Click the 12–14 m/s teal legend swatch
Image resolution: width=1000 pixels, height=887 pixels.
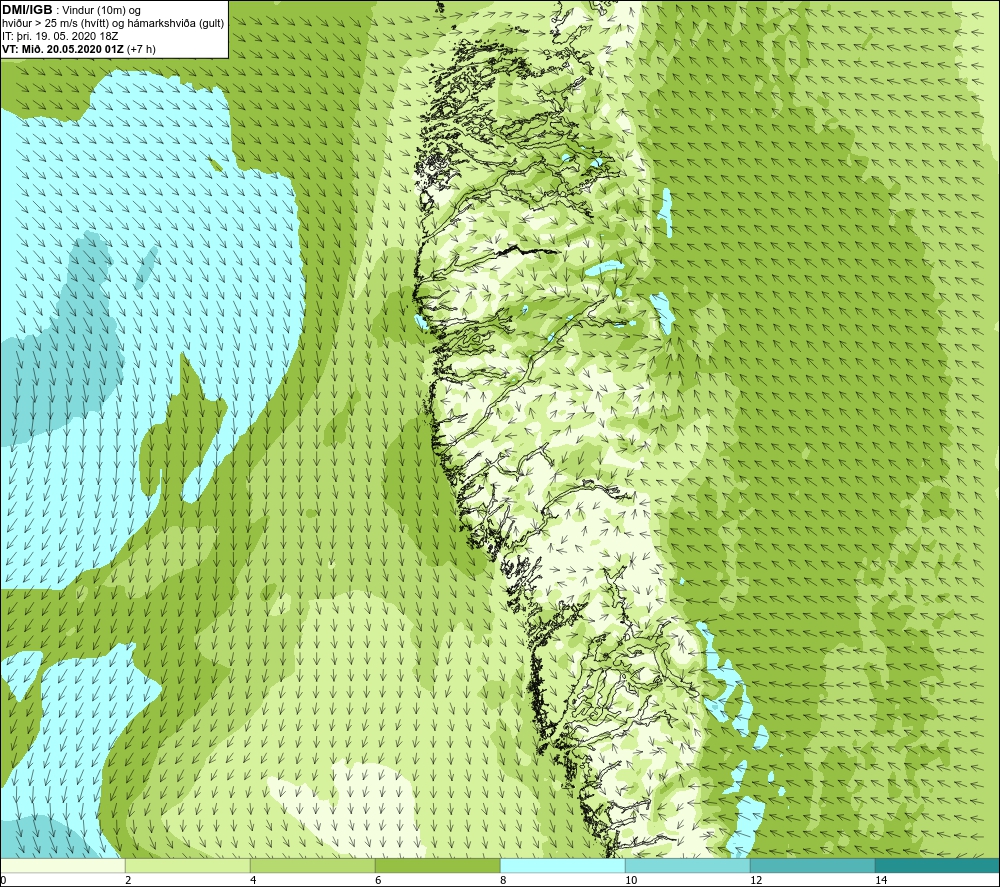pyautogui.click(x=812, y=865)
